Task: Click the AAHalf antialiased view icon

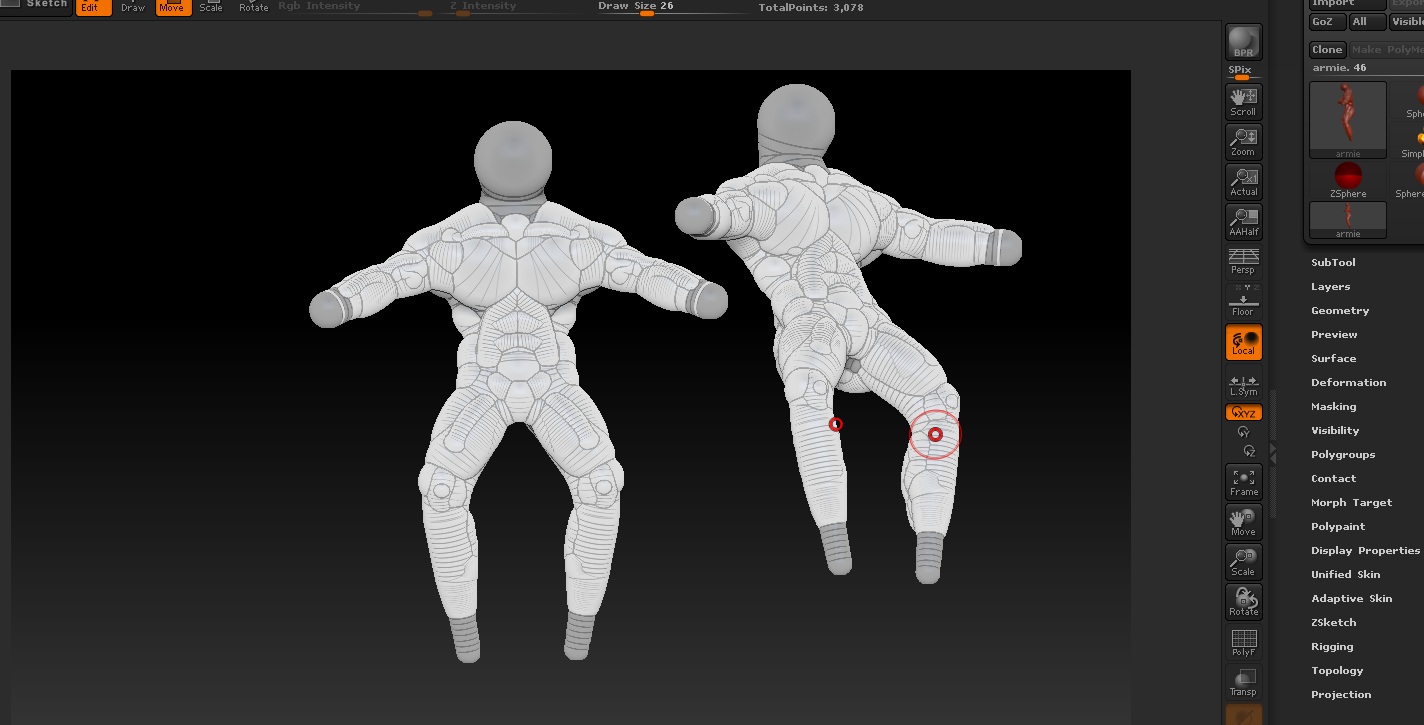Action: (x=1243, y=221)
